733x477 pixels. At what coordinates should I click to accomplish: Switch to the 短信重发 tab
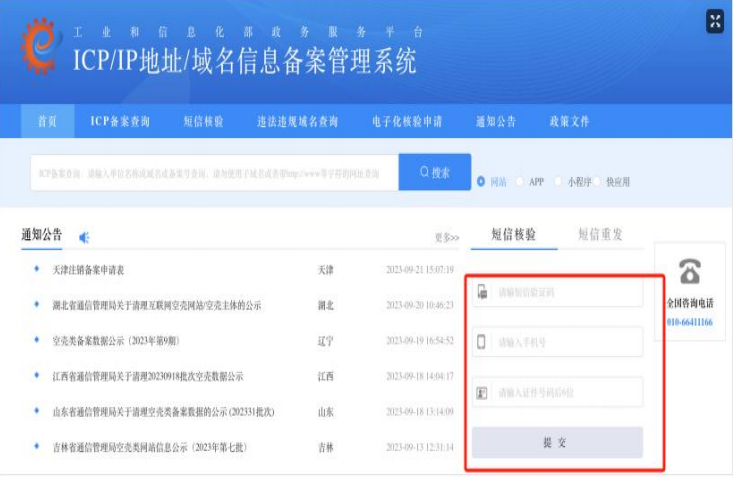[x=600, y=234]
